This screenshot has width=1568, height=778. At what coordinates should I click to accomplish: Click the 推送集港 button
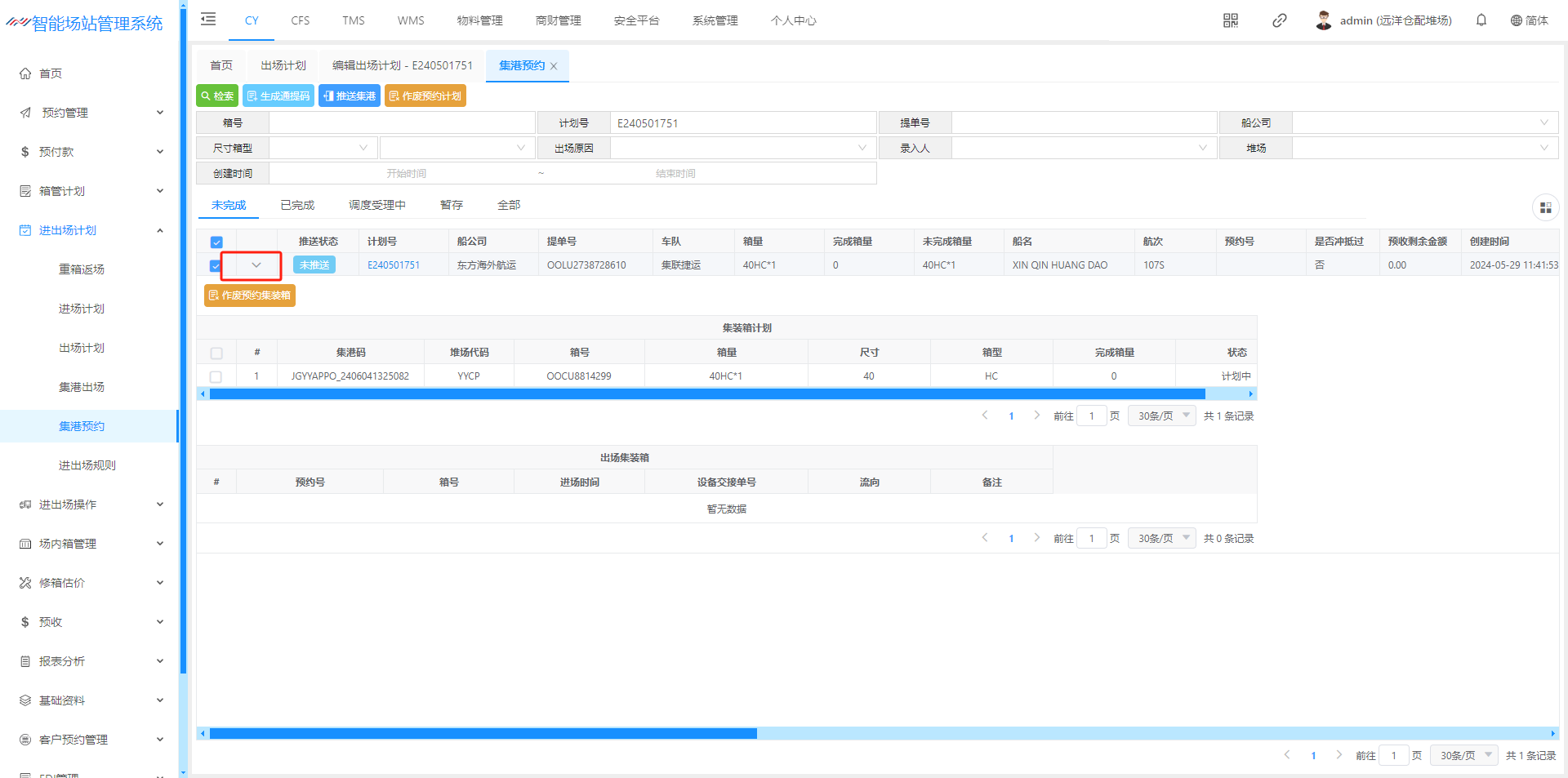tap(350, 96)
